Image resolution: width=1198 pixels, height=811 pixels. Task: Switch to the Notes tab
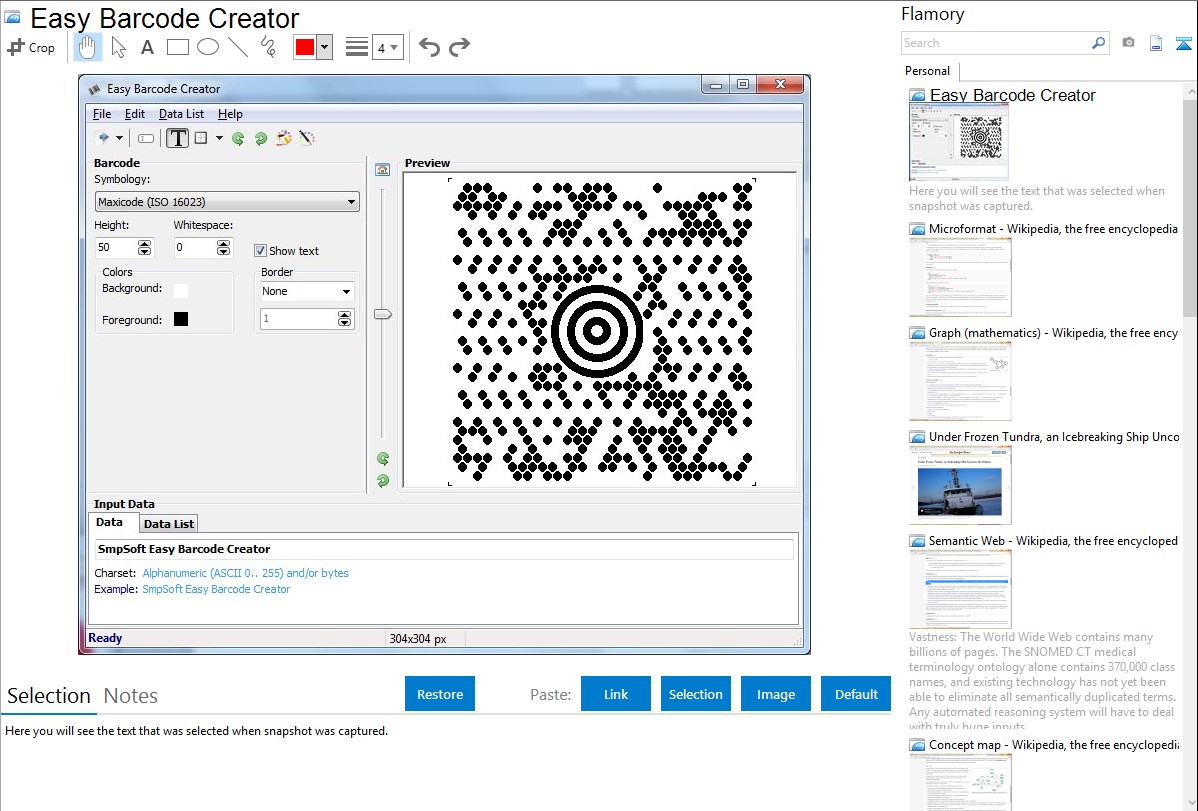[131, 696]
